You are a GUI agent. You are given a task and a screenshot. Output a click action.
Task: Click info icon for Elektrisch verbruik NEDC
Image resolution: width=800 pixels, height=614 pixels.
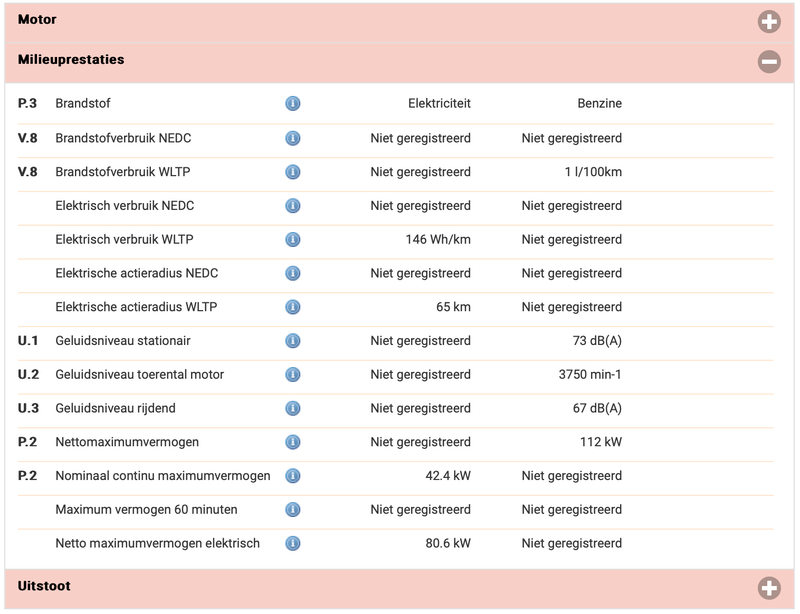tap(293, 206)
